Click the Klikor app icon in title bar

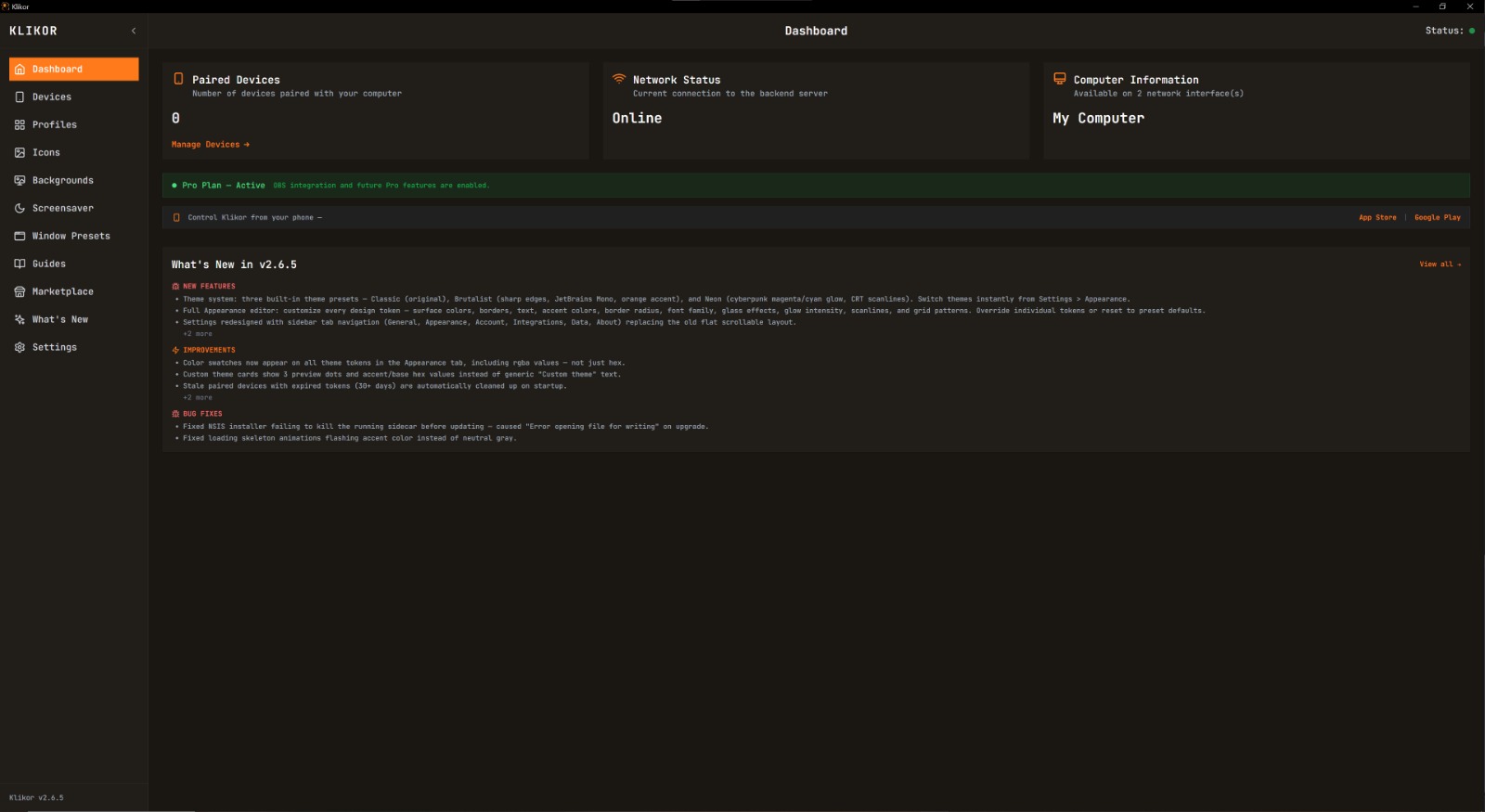point(6,6)
